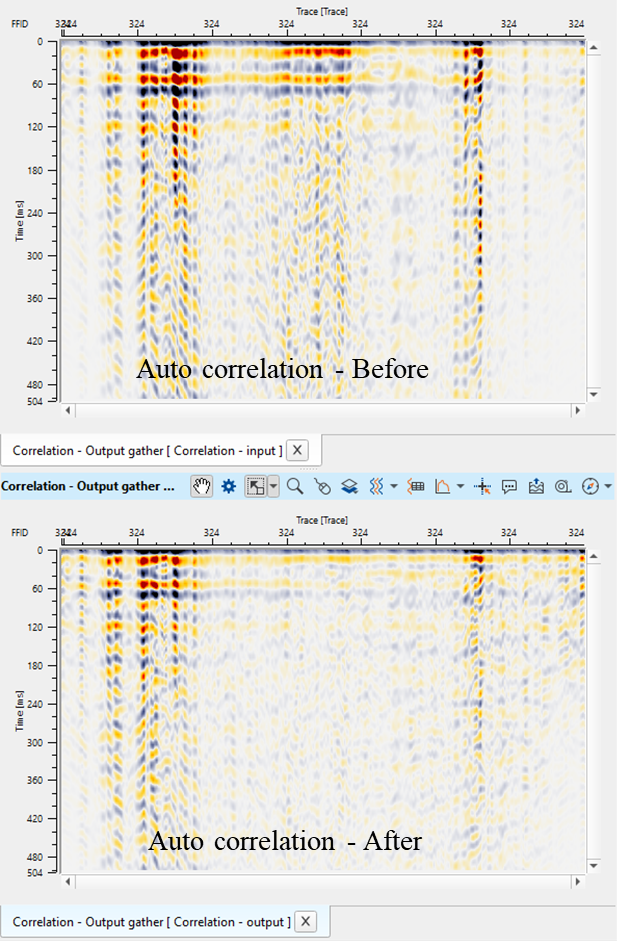Click the trace header table icon
Image resolution: width=617 pixels, height=941 pixels.
[416, 486]
